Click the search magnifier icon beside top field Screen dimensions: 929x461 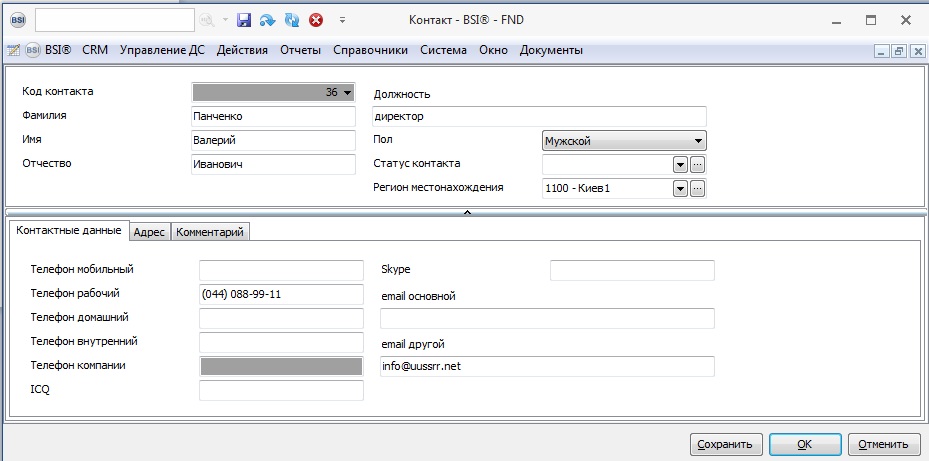click(208, 19)
